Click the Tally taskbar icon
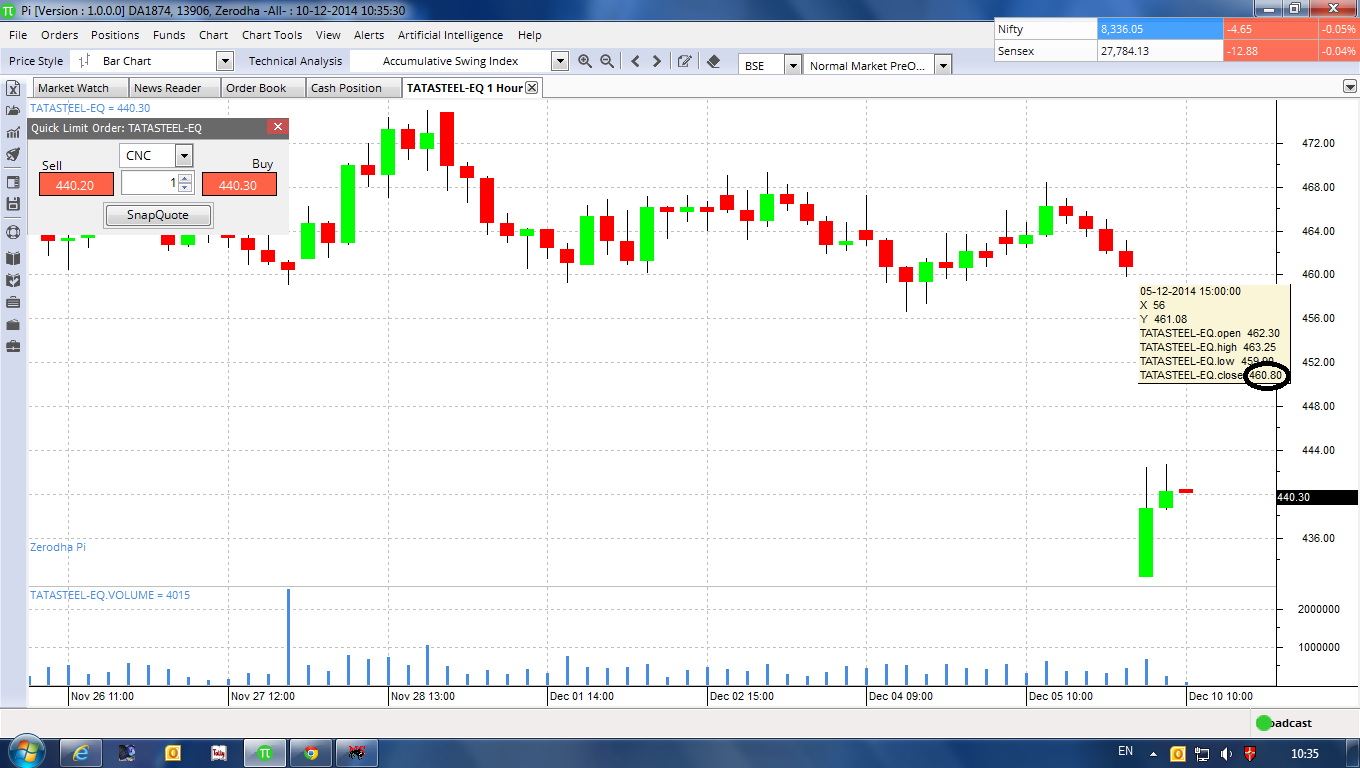Viewport: 1360px width, 768px height. coord(219,752)
